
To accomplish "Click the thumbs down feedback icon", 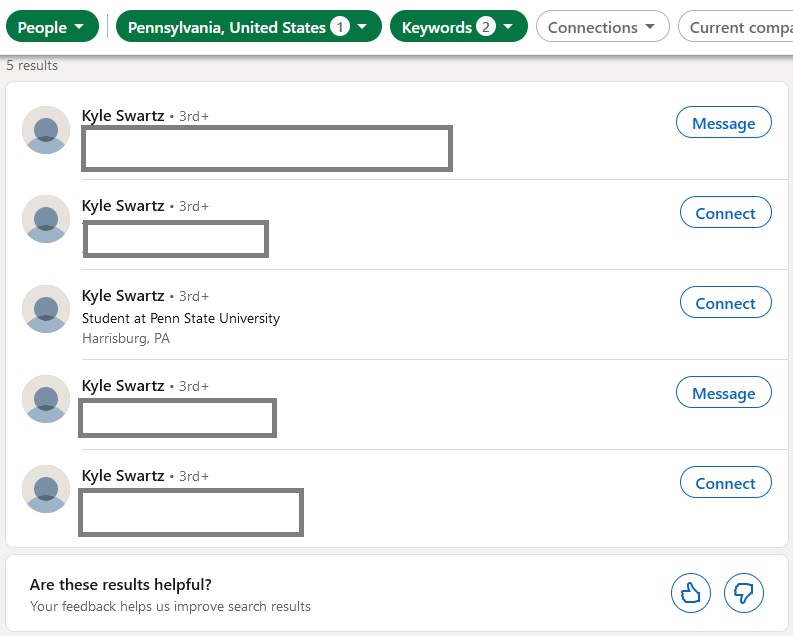I will 743,593.
